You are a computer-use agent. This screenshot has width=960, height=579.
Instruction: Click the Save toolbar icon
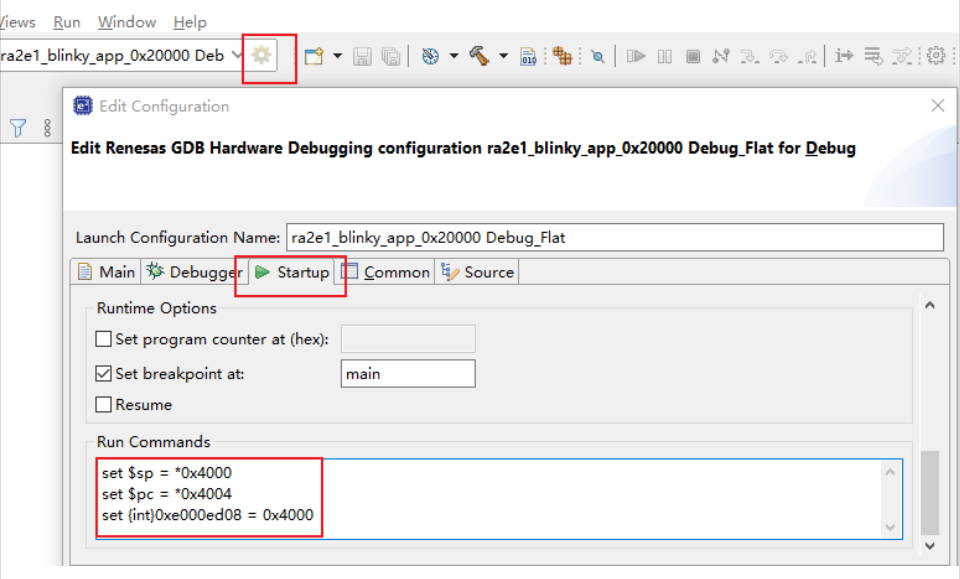point(362,56)
